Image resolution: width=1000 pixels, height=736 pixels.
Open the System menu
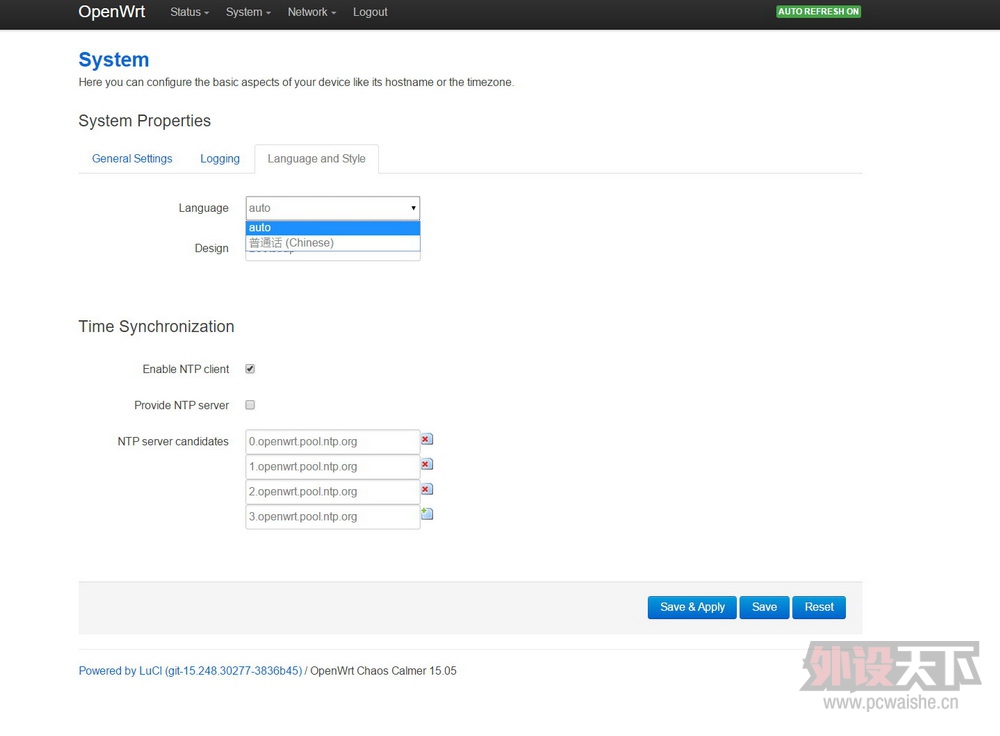[x=248, y=12]
